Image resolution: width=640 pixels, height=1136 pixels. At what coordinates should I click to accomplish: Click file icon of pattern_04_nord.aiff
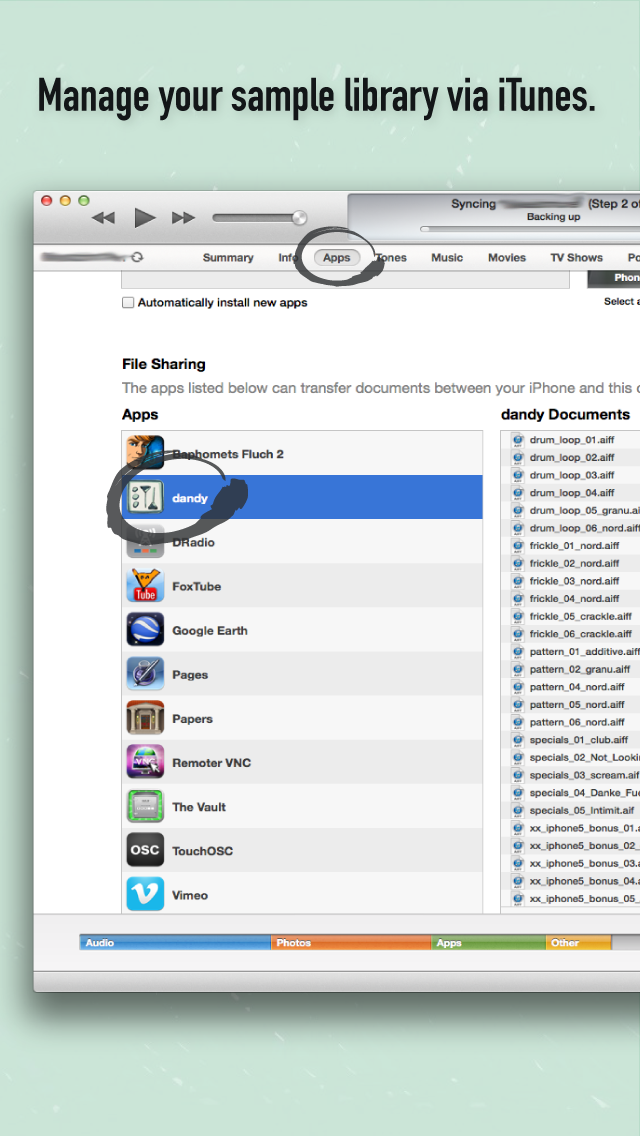518,687
